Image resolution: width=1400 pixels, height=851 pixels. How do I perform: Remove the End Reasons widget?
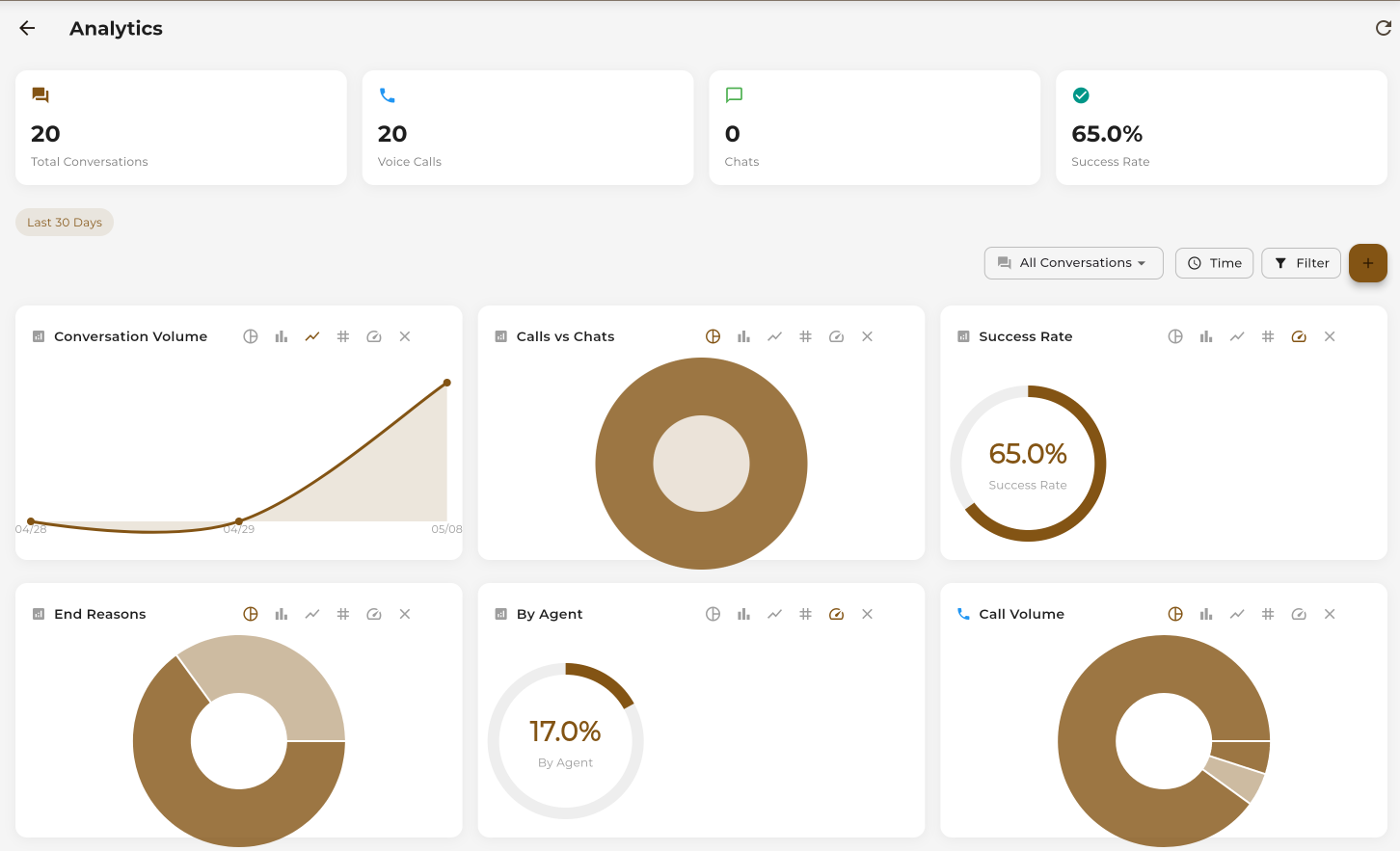pyautogui.click(x=405, y=614)
